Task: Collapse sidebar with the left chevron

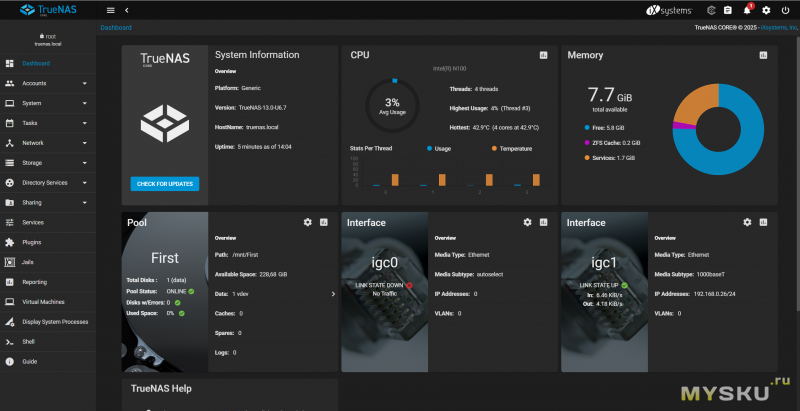Action: pyautogui.click(x=127, y=10)
